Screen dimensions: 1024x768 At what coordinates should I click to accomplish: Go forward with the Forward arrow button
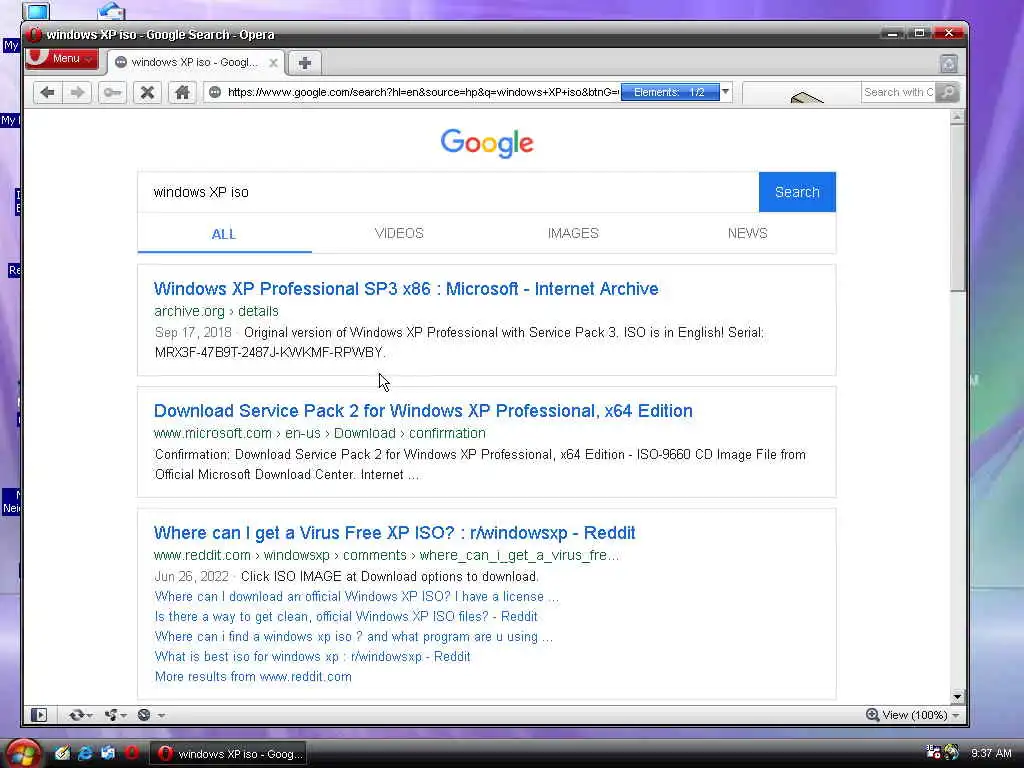(x=77, y=92)
